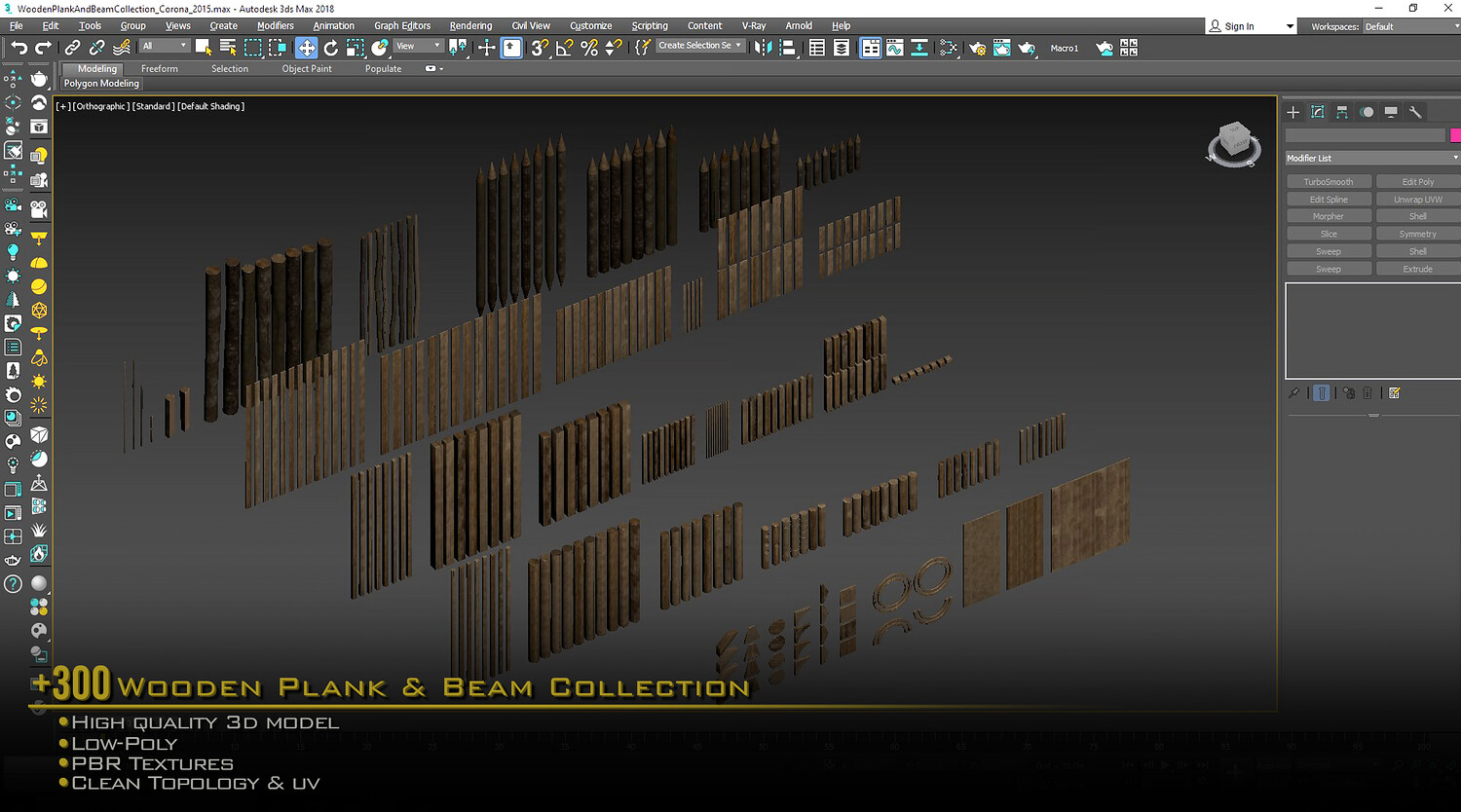
Task: Click the Undo arrow in main toolbar
Action: point(19,48)
